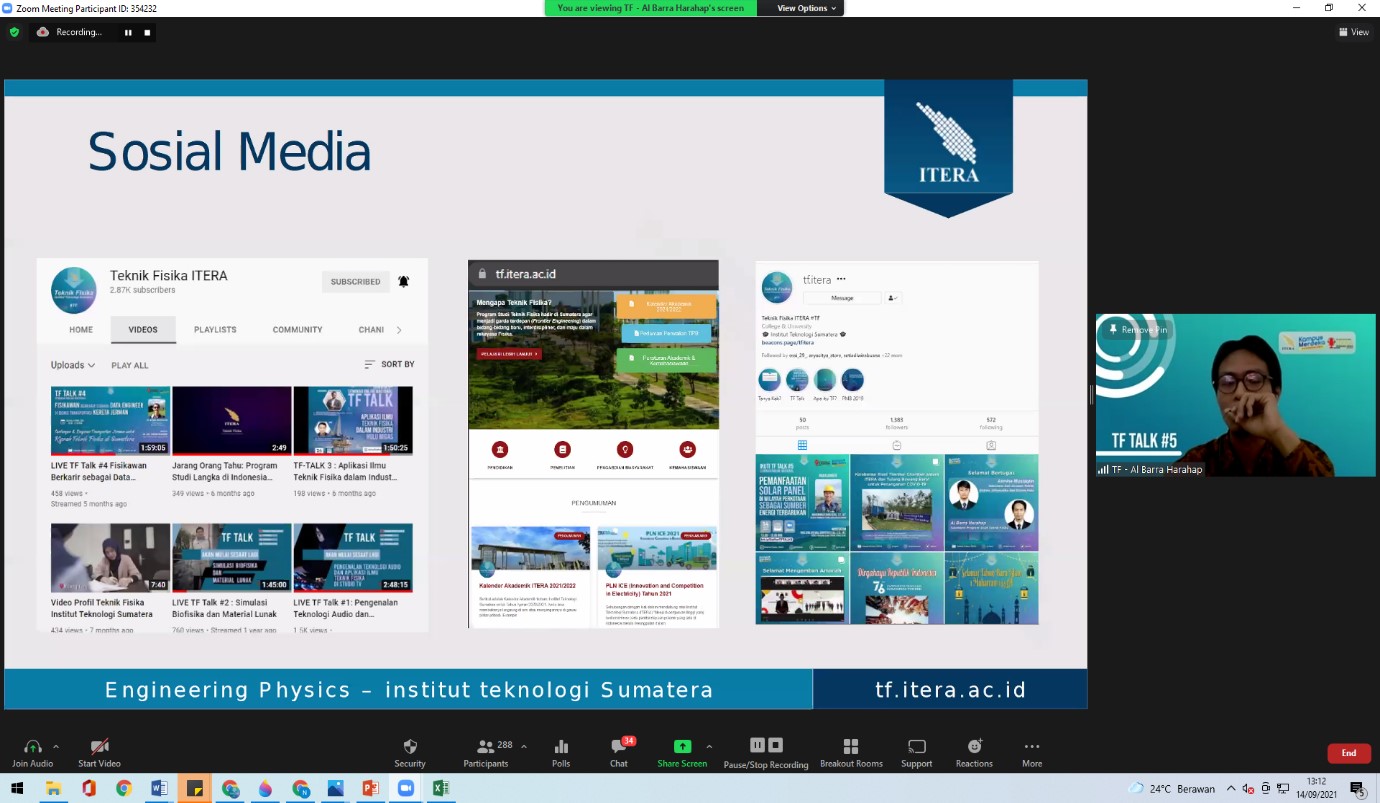Screen dimensions: 1380x803
Task: Select PLAYLISTS tab in shared YouTube page
Action: coord(215,330)
